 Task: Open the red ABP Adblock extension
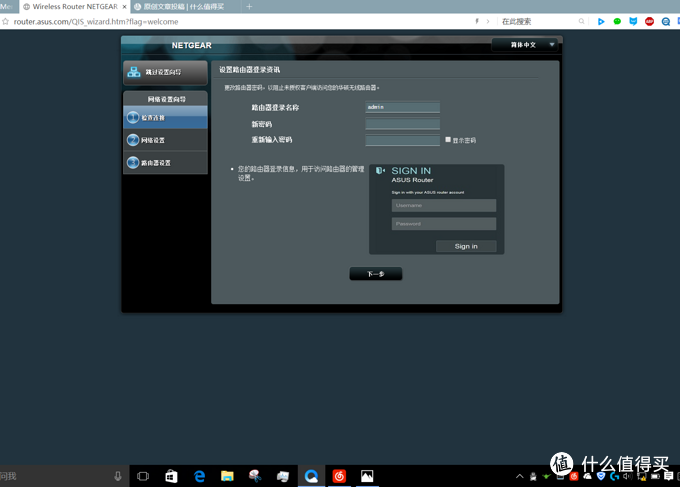pos(649,21)
